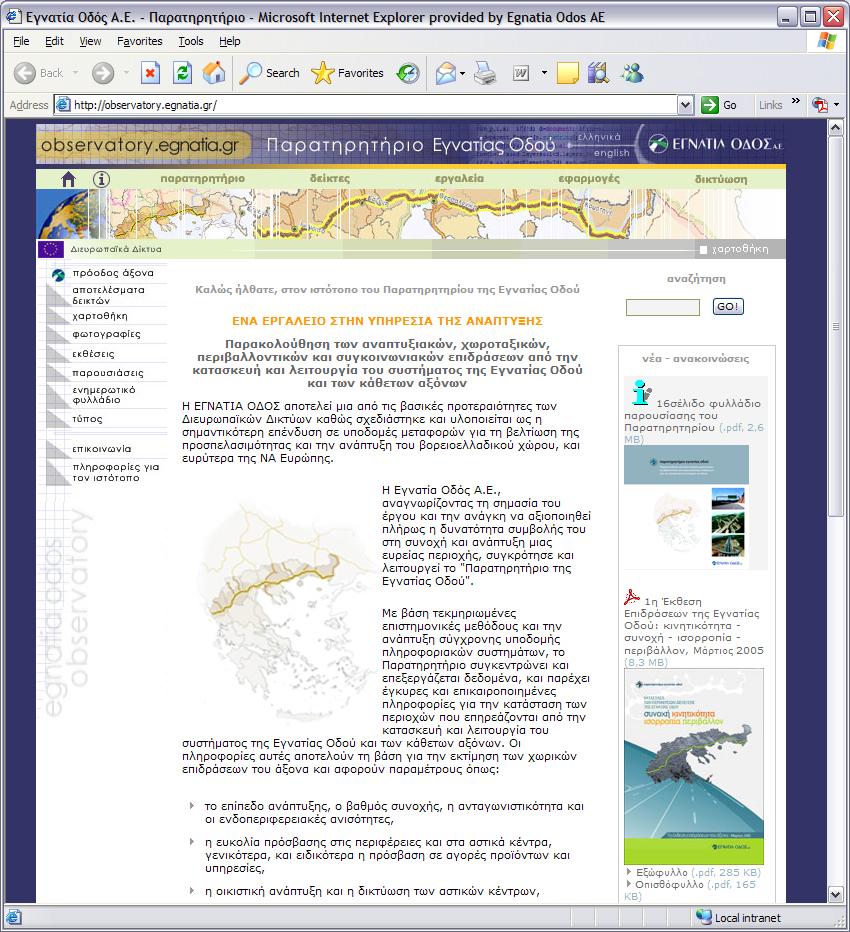Click the Egnatia Odos company logo
This screenshot has width=850, height=932.
point(715,144)
